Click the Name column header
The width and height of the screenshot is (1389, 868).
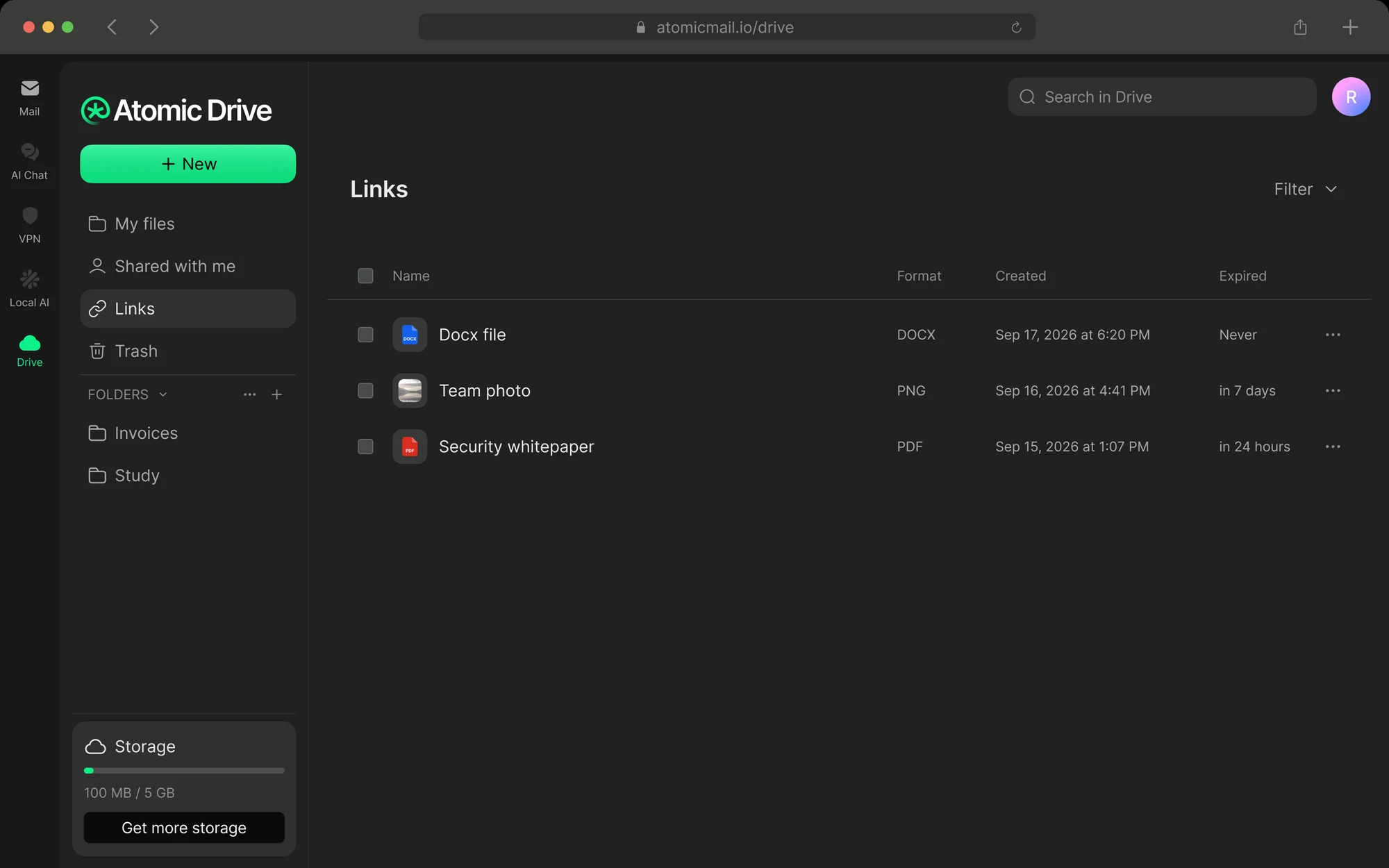(410, 276)
